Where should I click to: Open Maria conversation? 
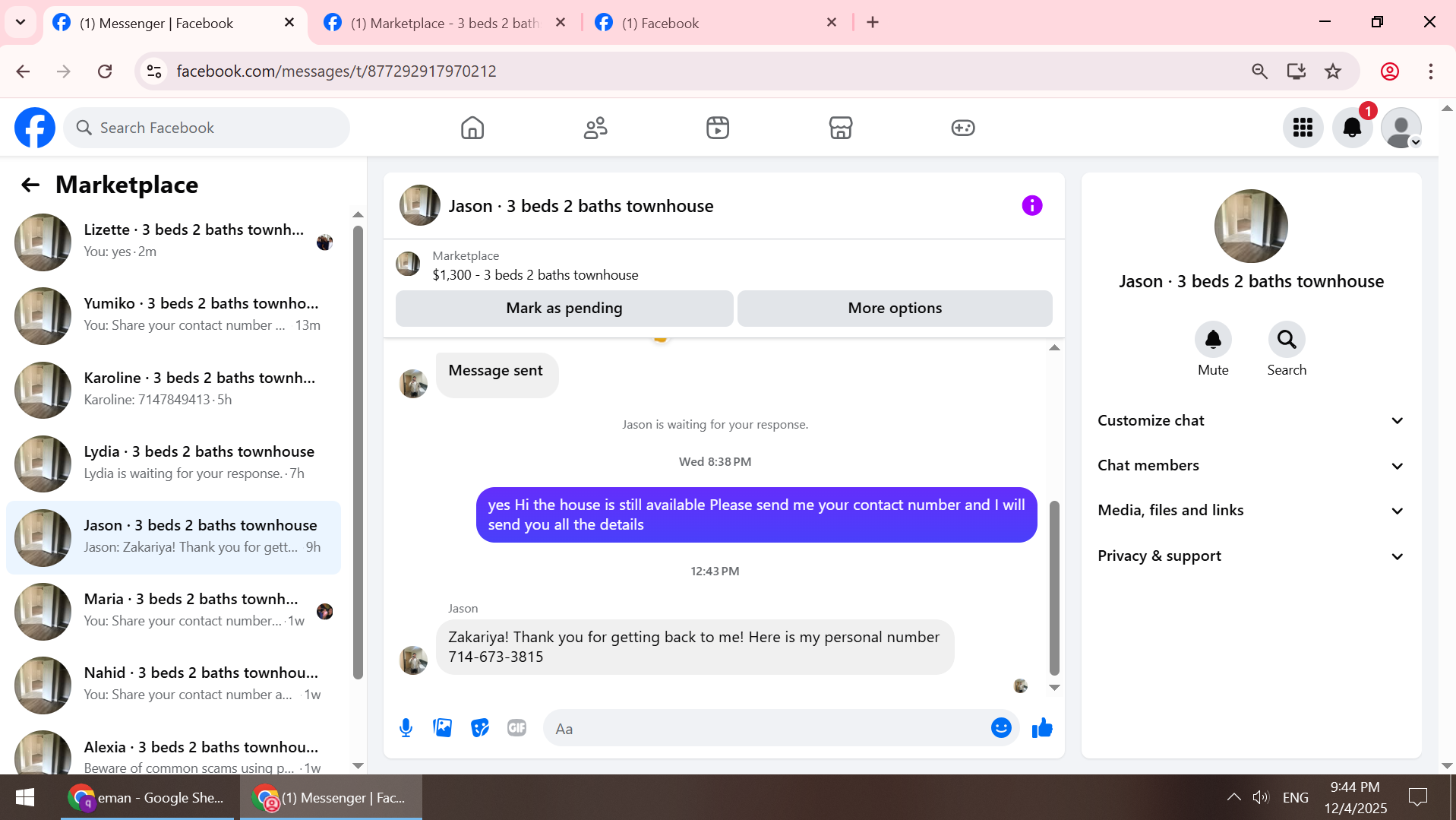[174, 611]
